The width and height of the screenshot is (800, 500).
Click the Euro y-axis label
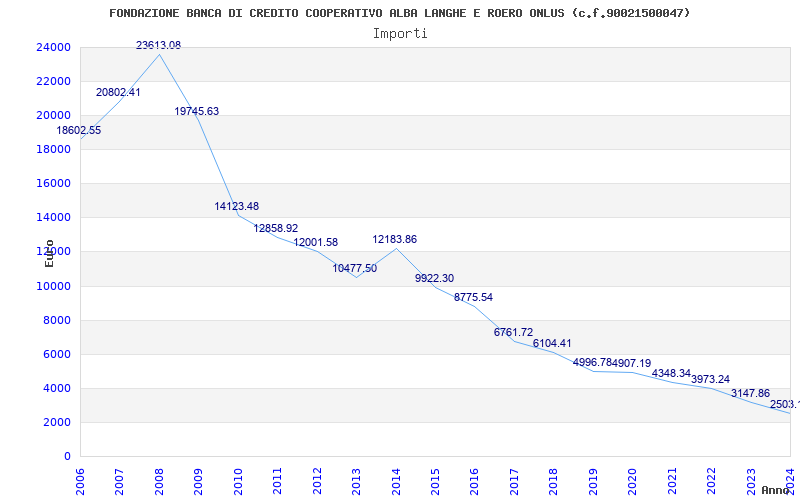49,253
